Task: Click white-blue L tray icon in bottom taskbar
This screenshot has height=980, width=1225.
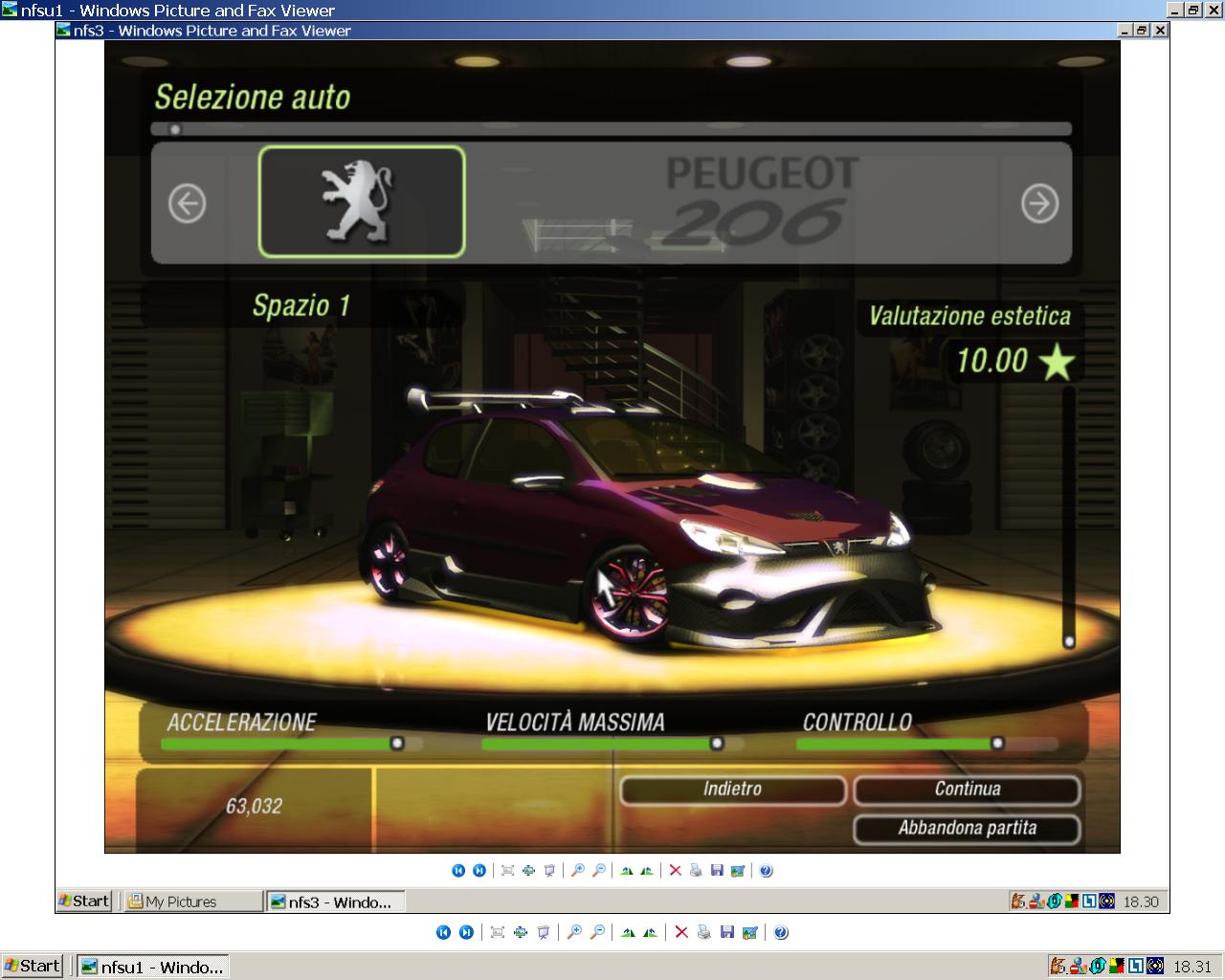Action: (x=1136, y=966)
